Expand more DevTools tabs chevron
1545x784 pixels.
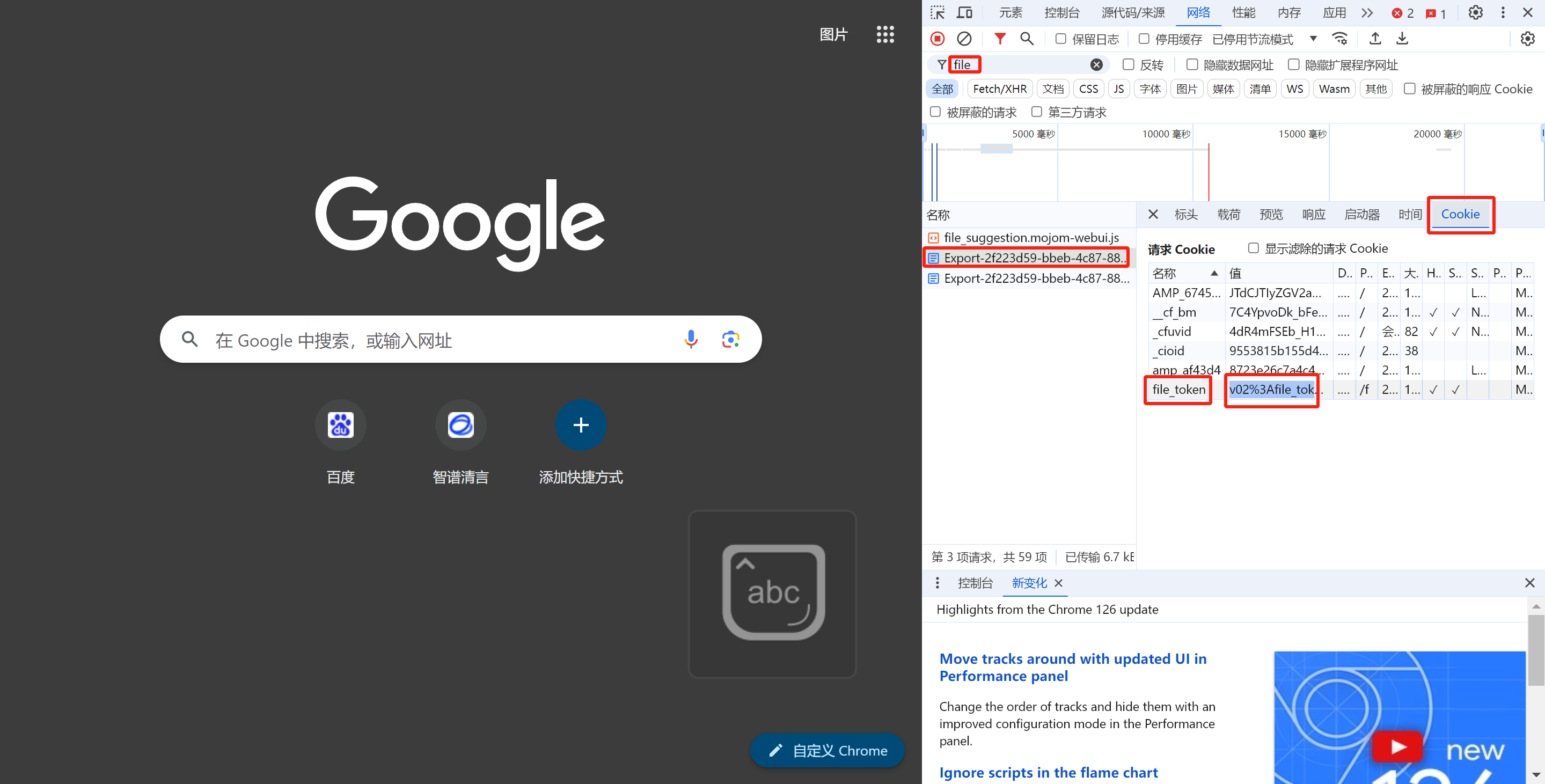click(1367, 12)
